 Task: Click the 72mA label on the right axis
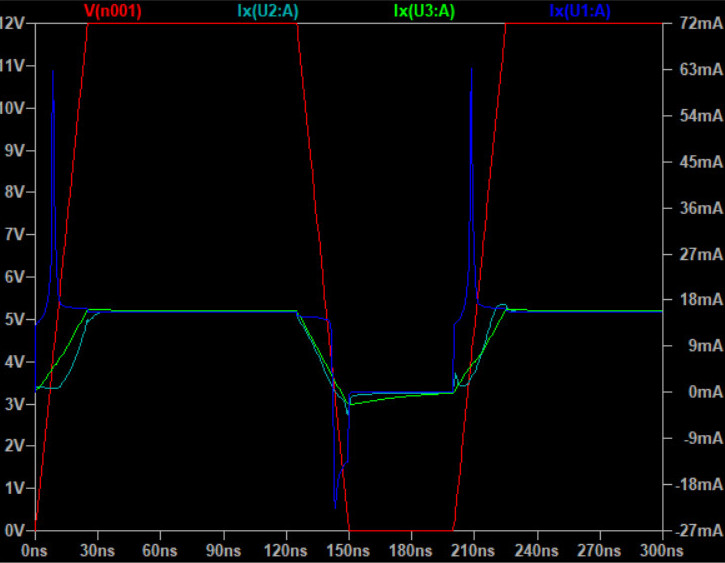[696, 23]
